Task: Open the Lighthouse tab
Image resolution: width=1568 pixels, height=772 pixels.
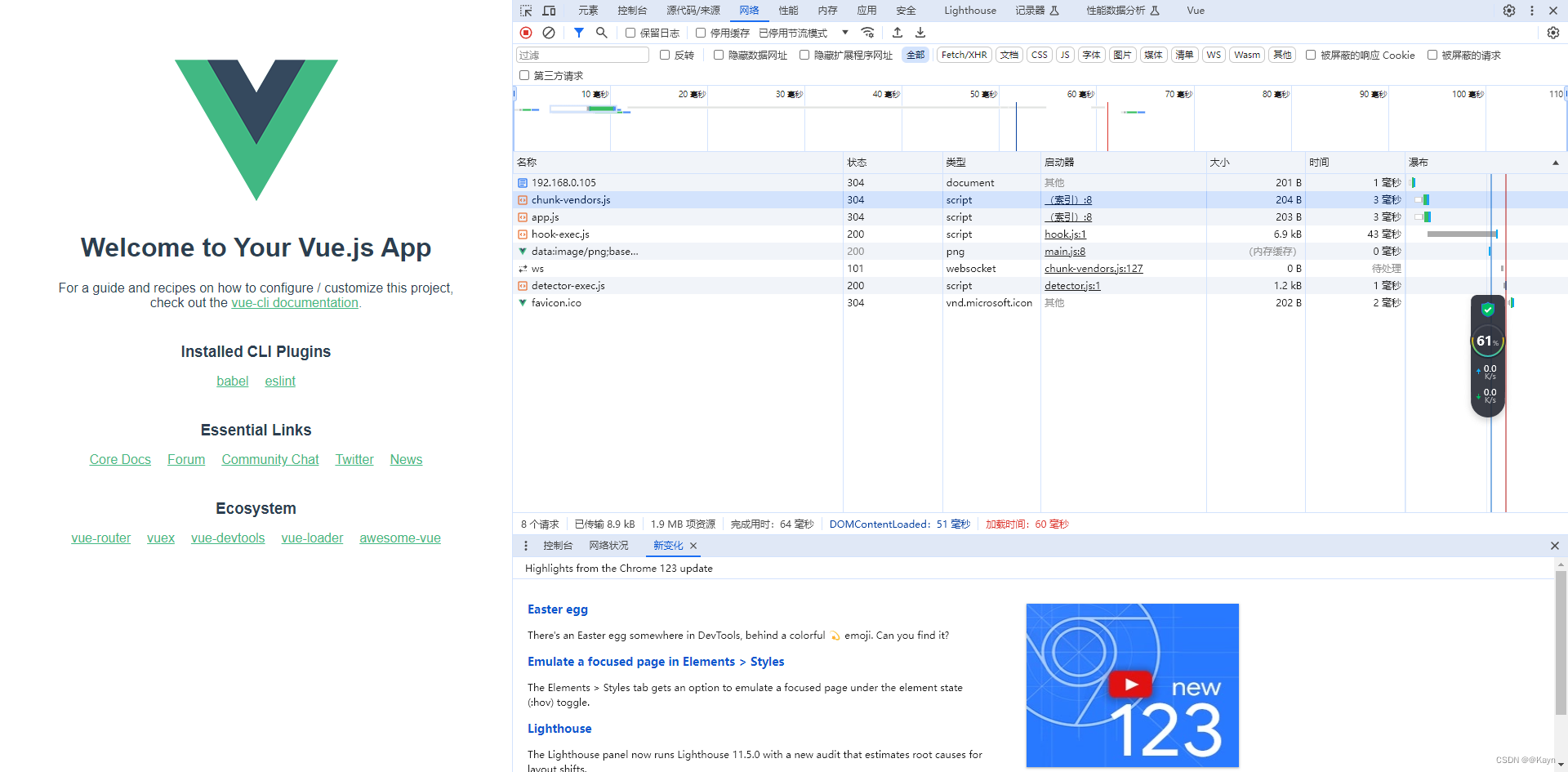Action: coord(970,11)
